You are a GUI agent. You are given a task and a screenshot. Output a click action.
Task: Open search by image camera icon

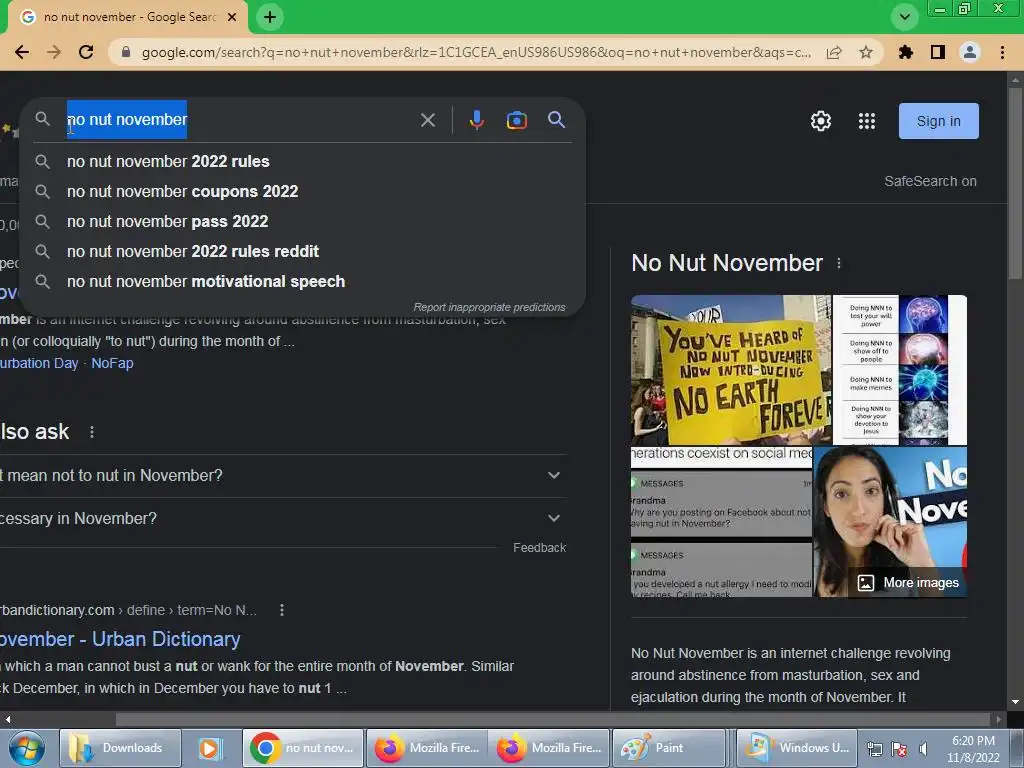[x=517, y=120]
